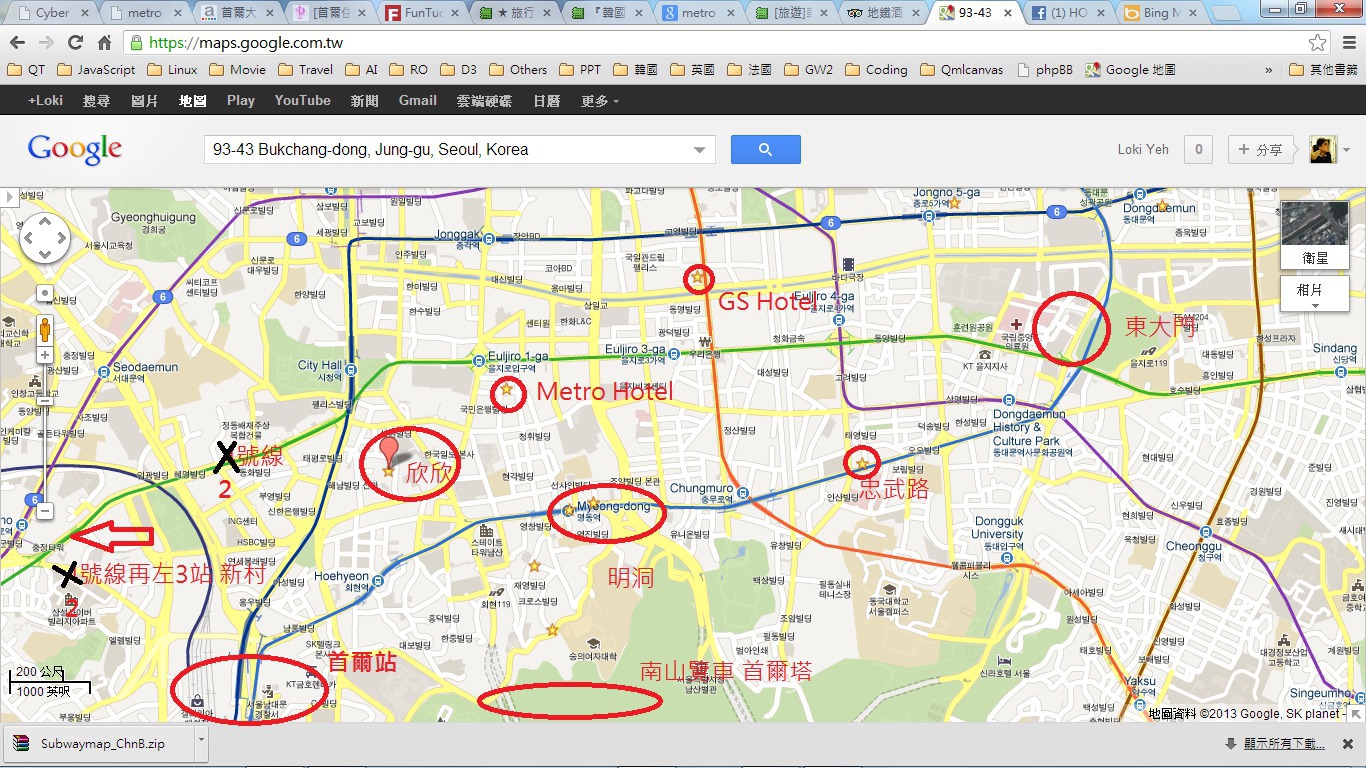Image resolution: width=1366 pixels, height=768 pixels.
Task: Open the search box suggestions dropdown arrow
Action: pos(700,150)
